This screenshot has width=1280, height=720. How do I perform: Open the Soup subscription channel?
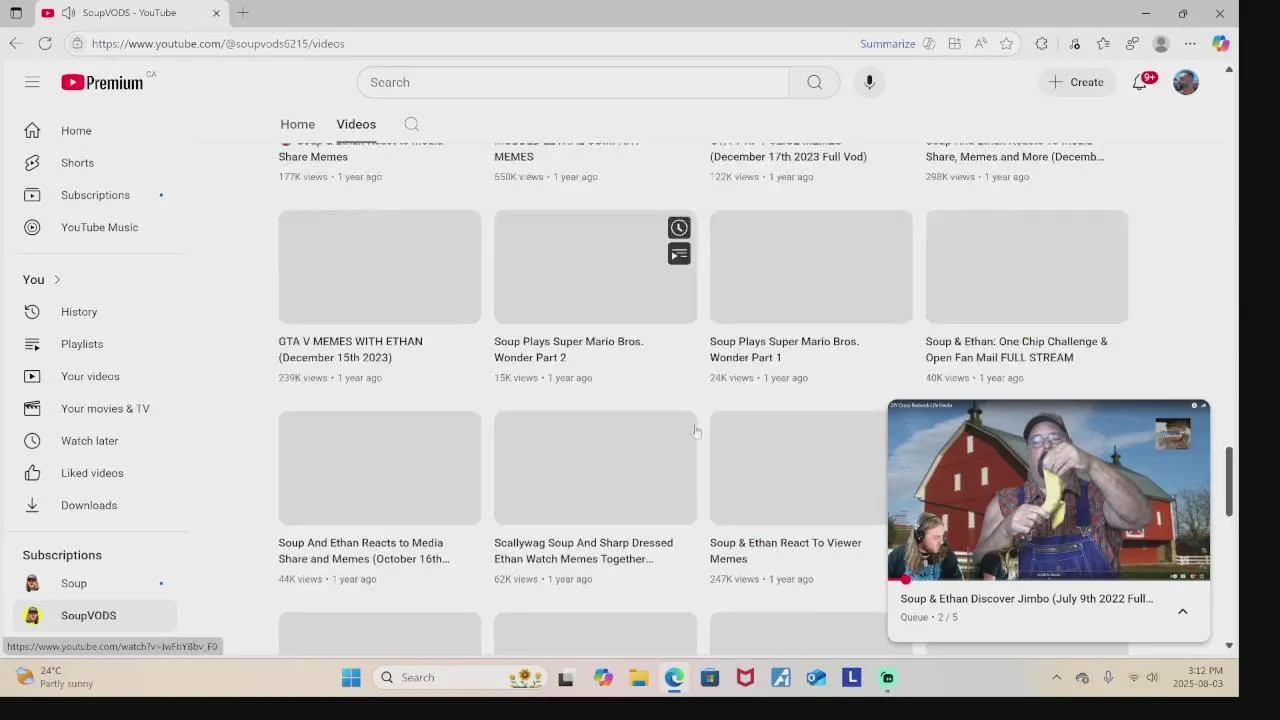[x=95, y=583]
